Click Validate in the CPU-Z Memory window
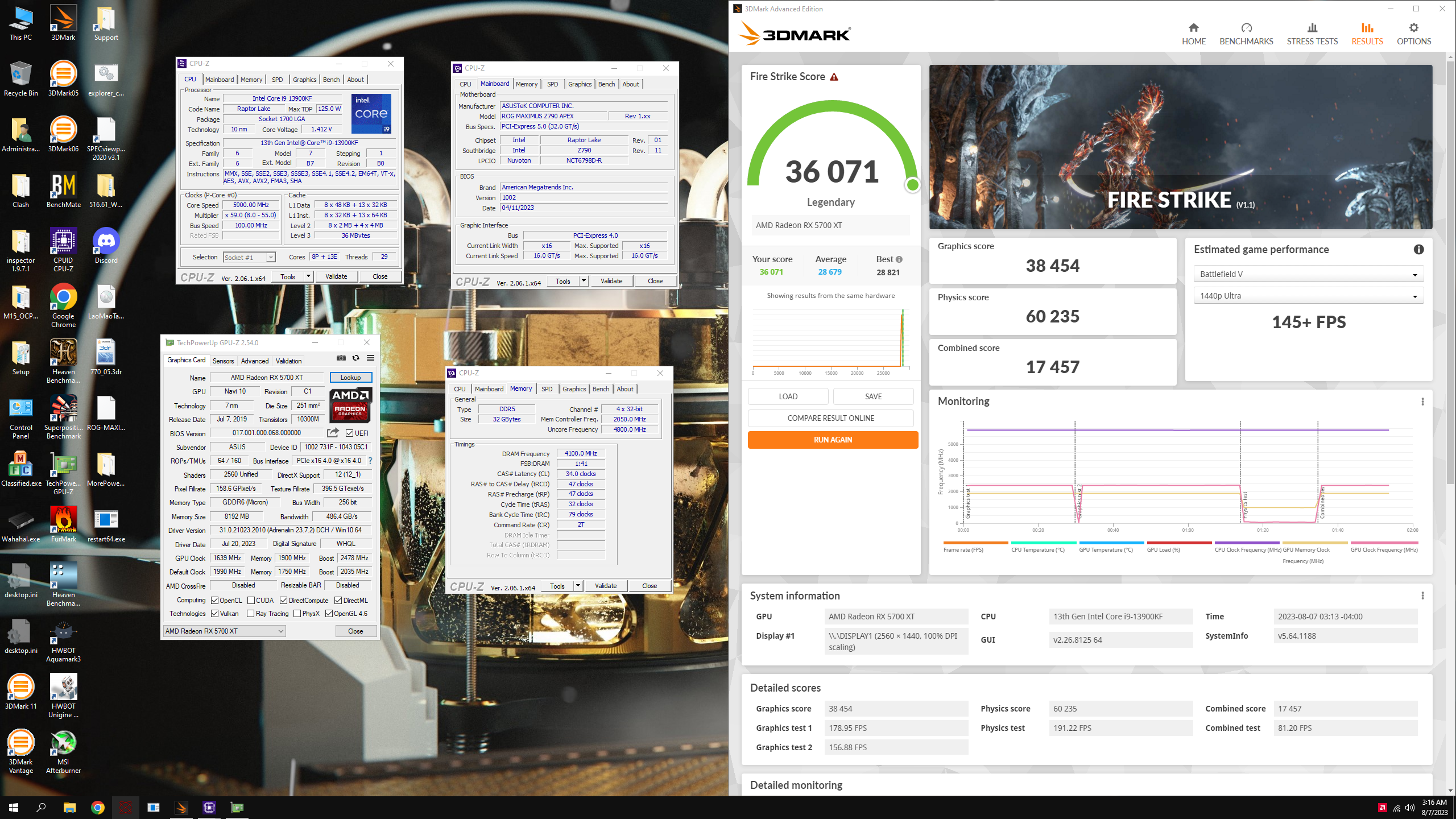Image resolution: width=1456 pixels, height=819 pixels. [x=605, y=586]
